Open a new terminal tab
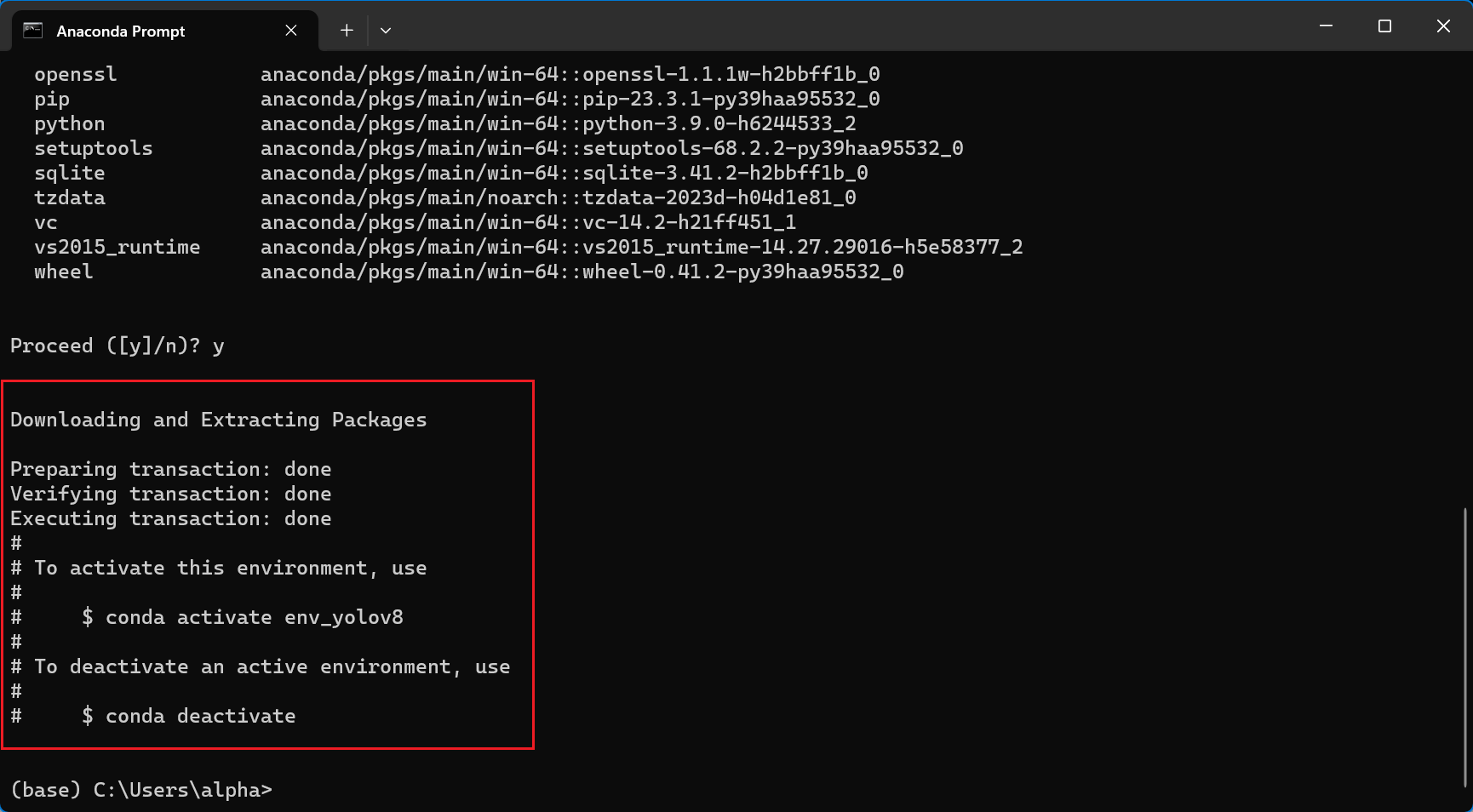 point(347,31)
